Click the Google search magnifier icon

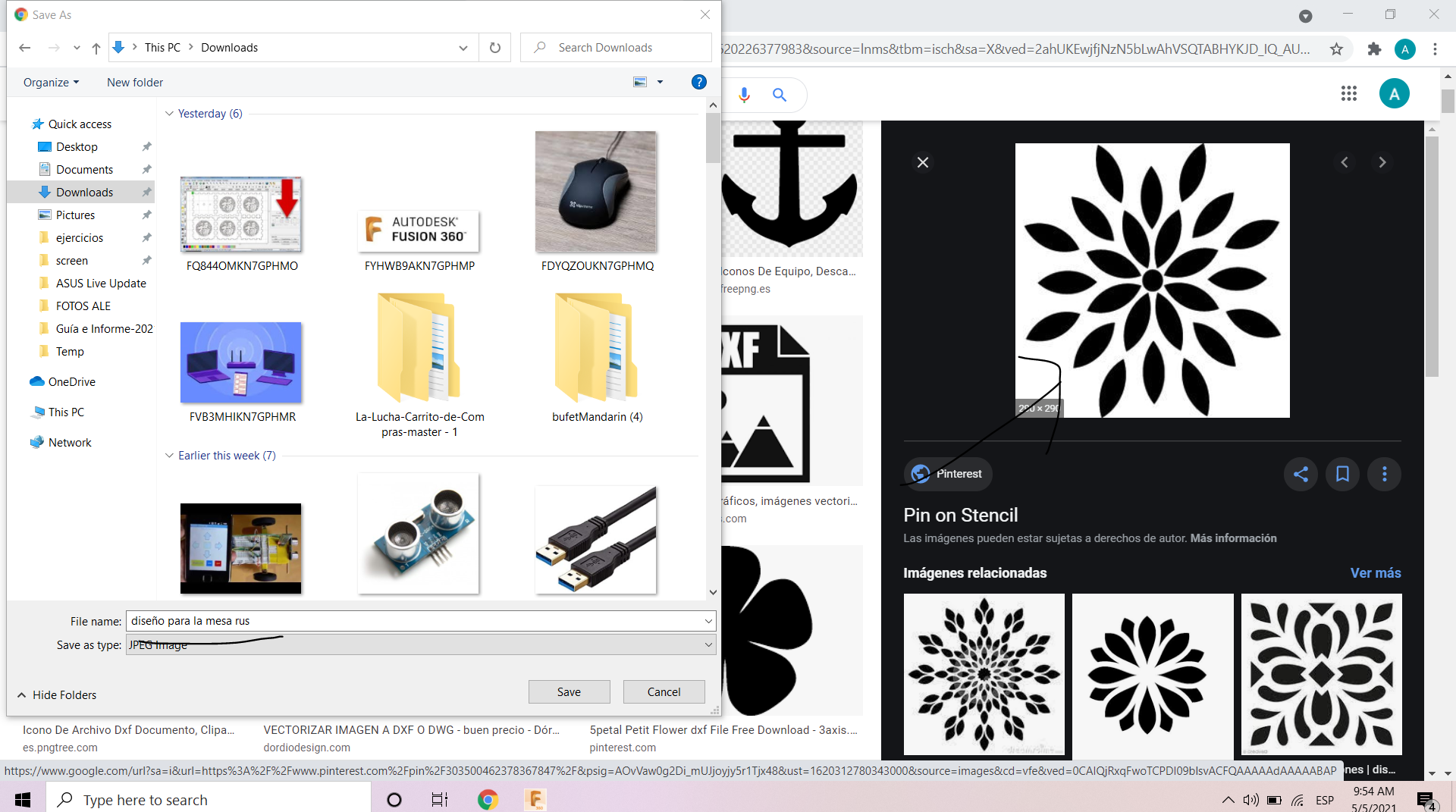[x=780, y=95]
